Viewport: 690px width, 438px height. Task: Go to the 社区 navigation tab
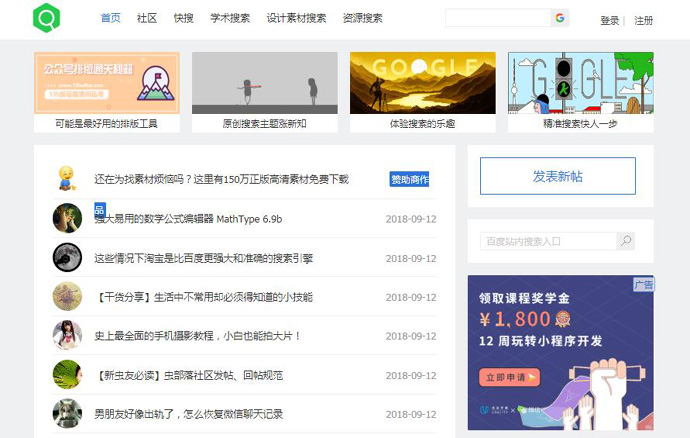pos(147,18)
